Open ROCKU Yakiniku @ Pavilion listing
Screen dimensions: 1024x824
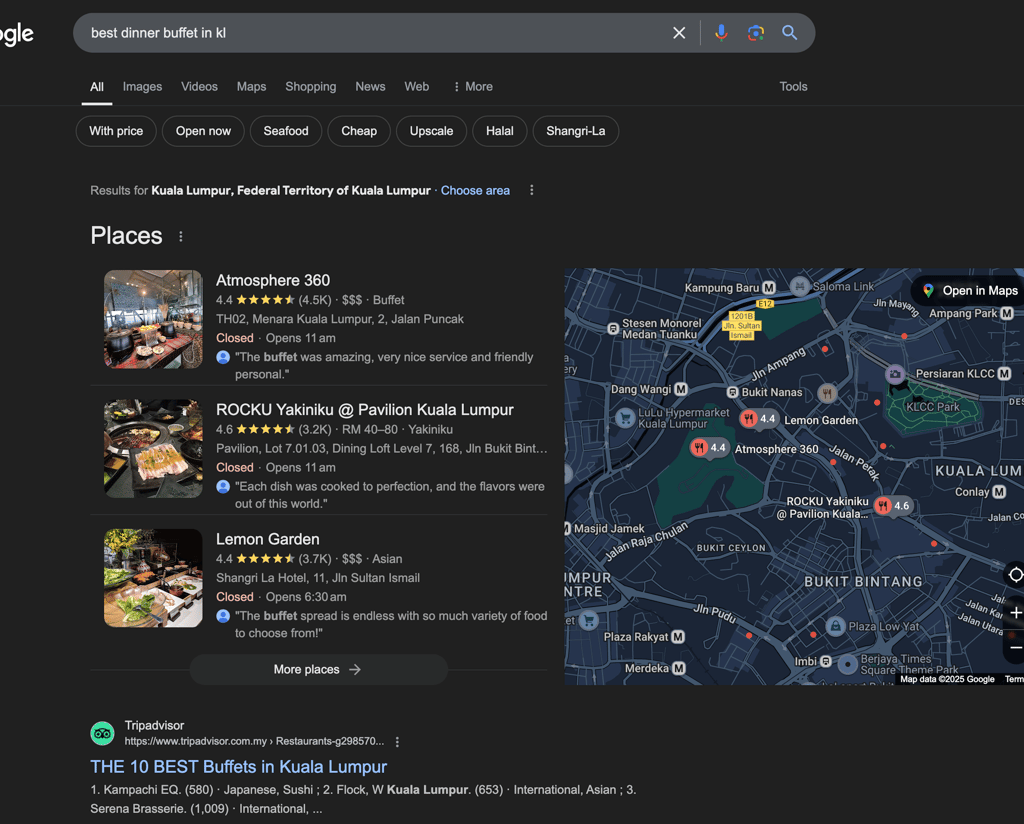point(365,410)
